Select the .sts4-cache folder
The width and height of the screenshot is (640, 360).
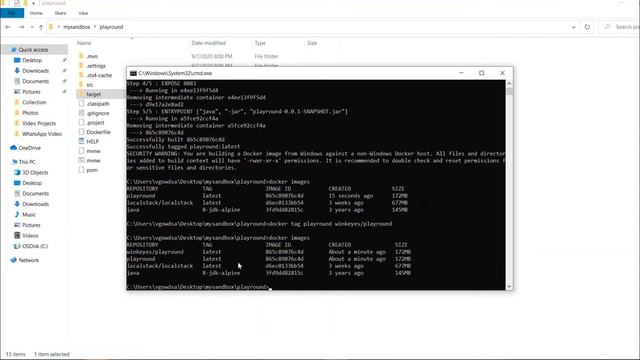pyautogui.click(x=99, y=75)
